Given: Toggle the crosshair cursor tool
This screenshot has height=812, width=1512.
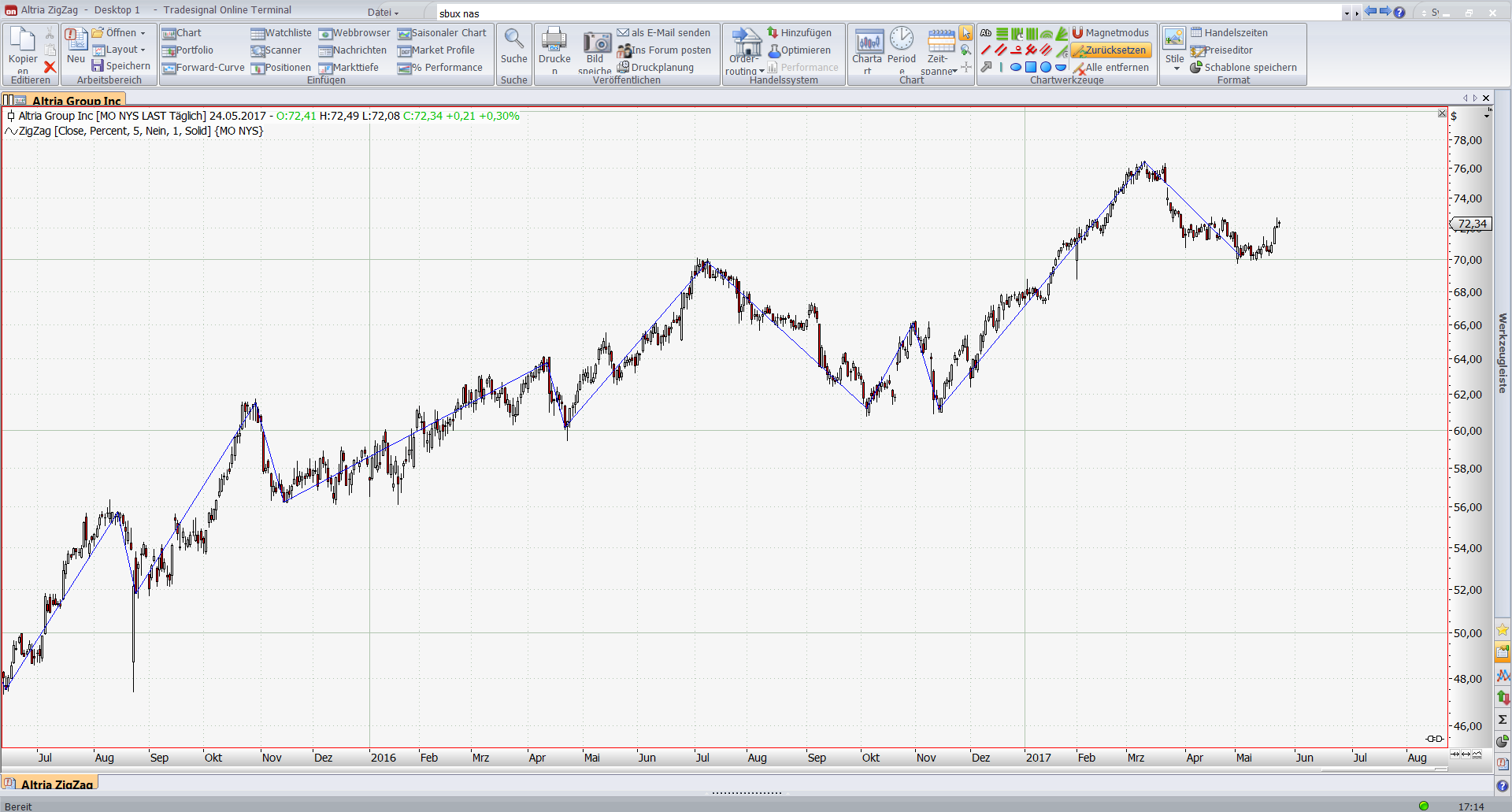Looking at the screenshot, I should (x=966, y=68).
